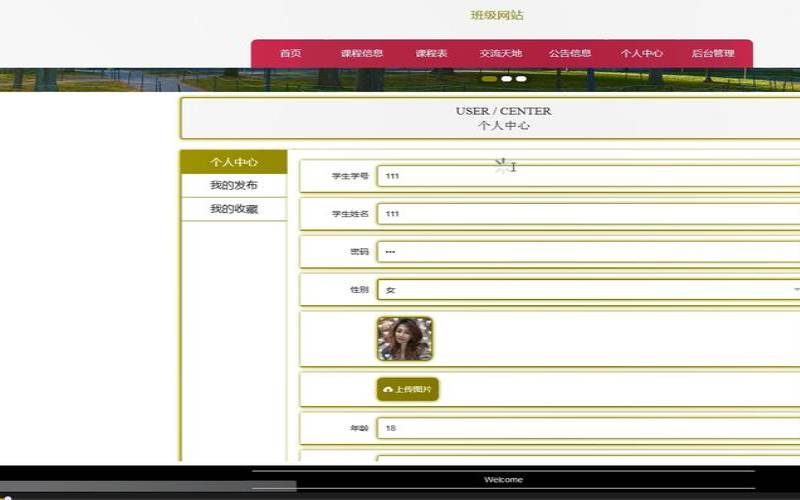Focus the 学生学号 input field
Viewport: 800px width, 500px height.
pos(588,176)
